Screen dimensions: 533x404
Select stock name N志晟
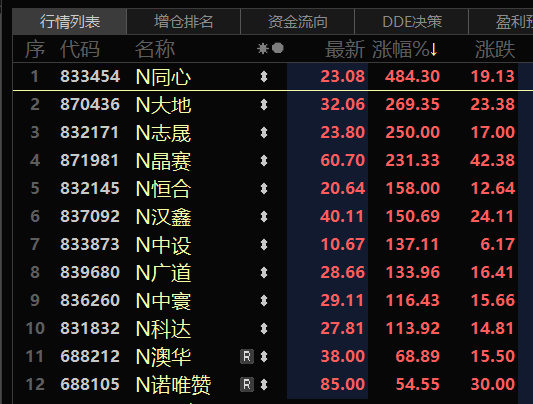click(x=163, y=133)
